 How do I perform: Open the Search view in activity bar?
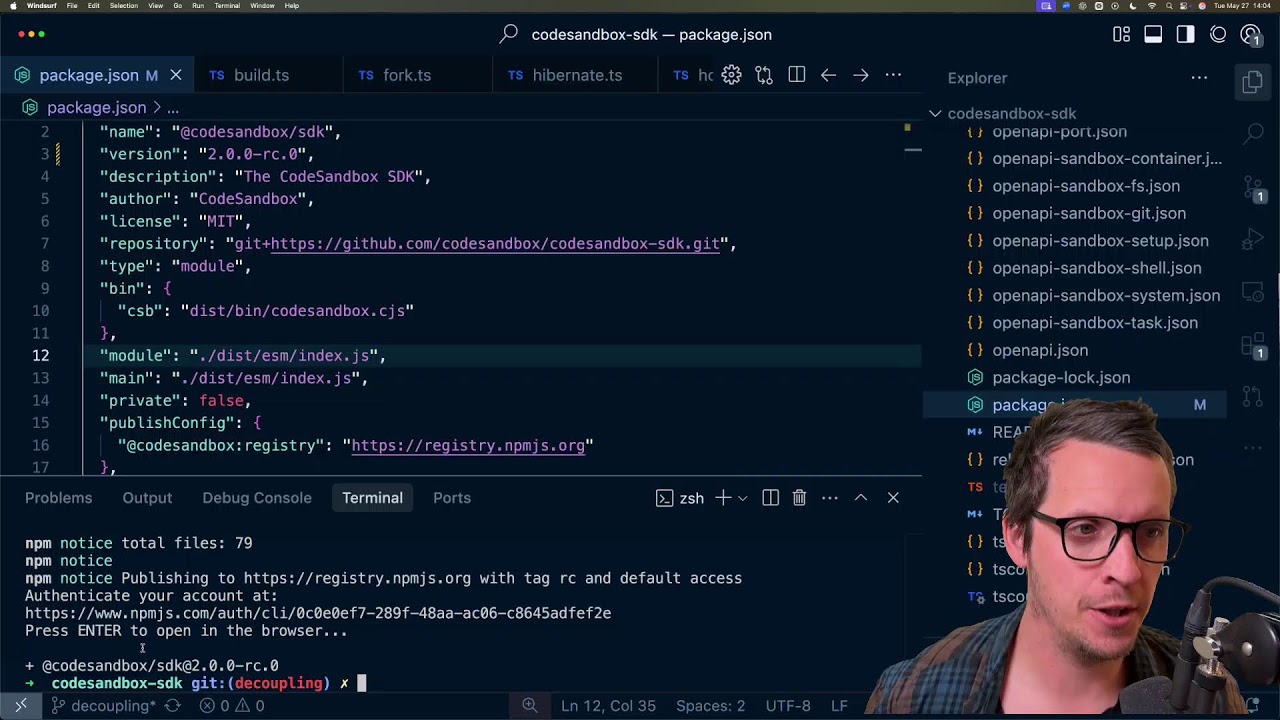(x=1253, y=132)
